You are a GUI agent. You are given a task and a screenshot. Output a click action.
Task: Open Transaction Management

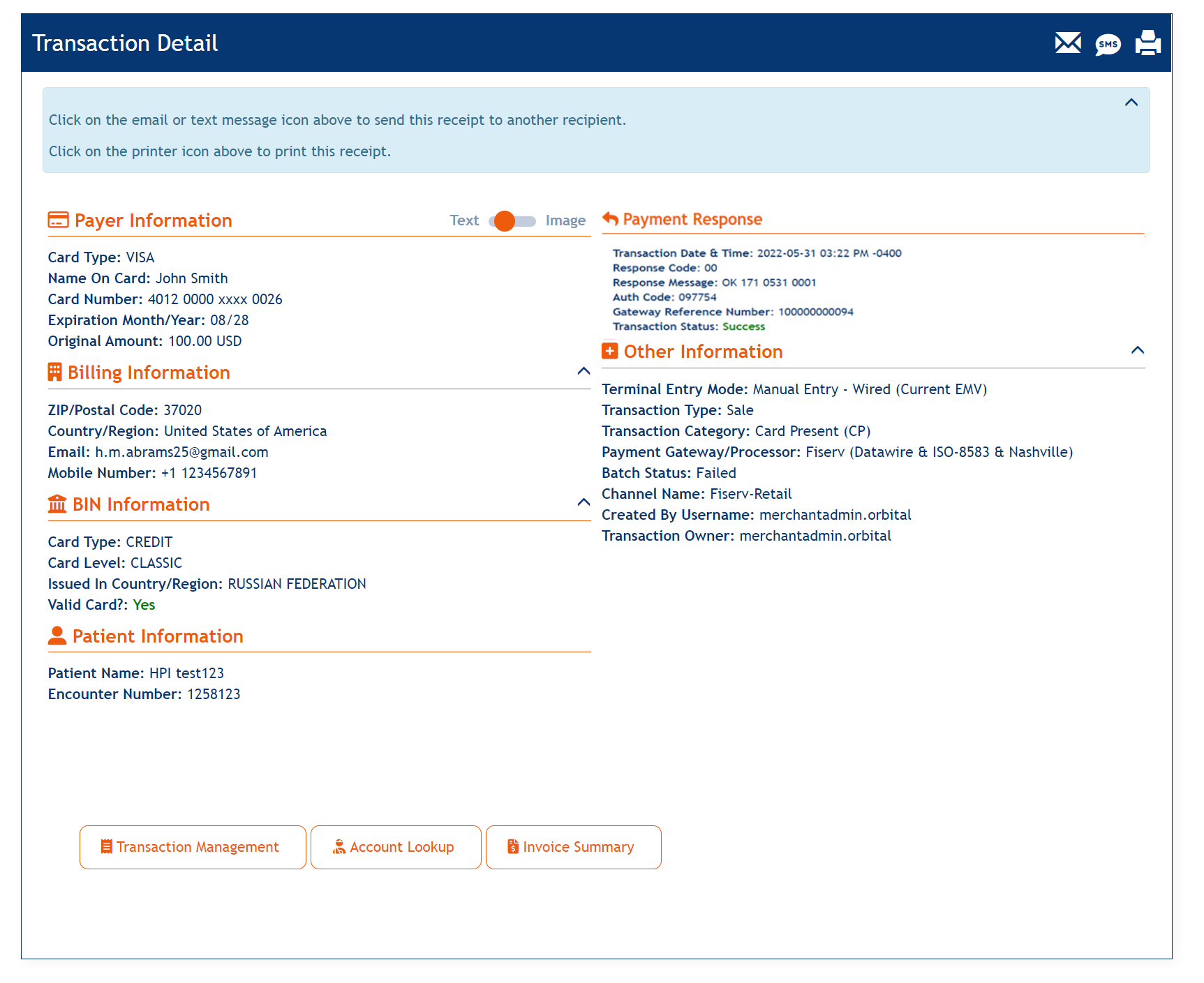(x=193, y=847)
